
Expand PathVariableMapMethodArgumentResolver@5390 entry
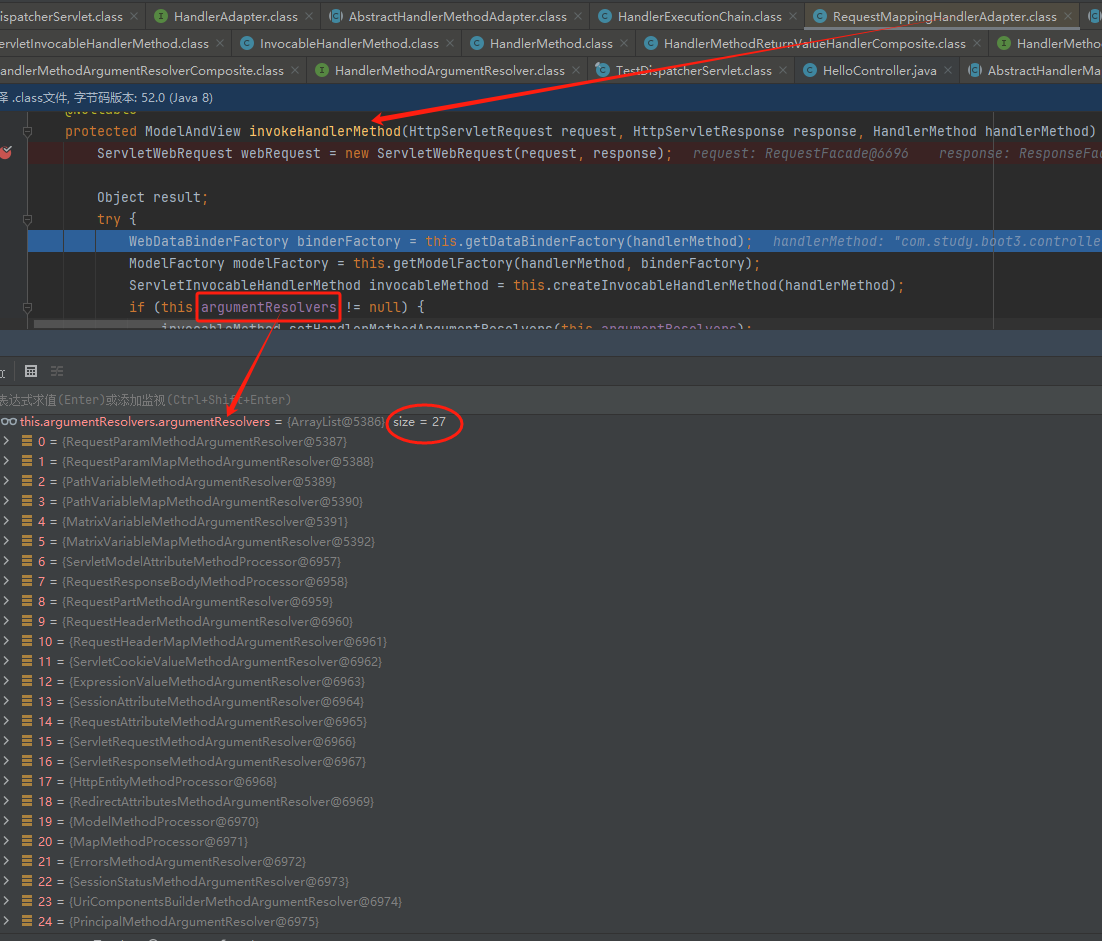tap(6, 501)
